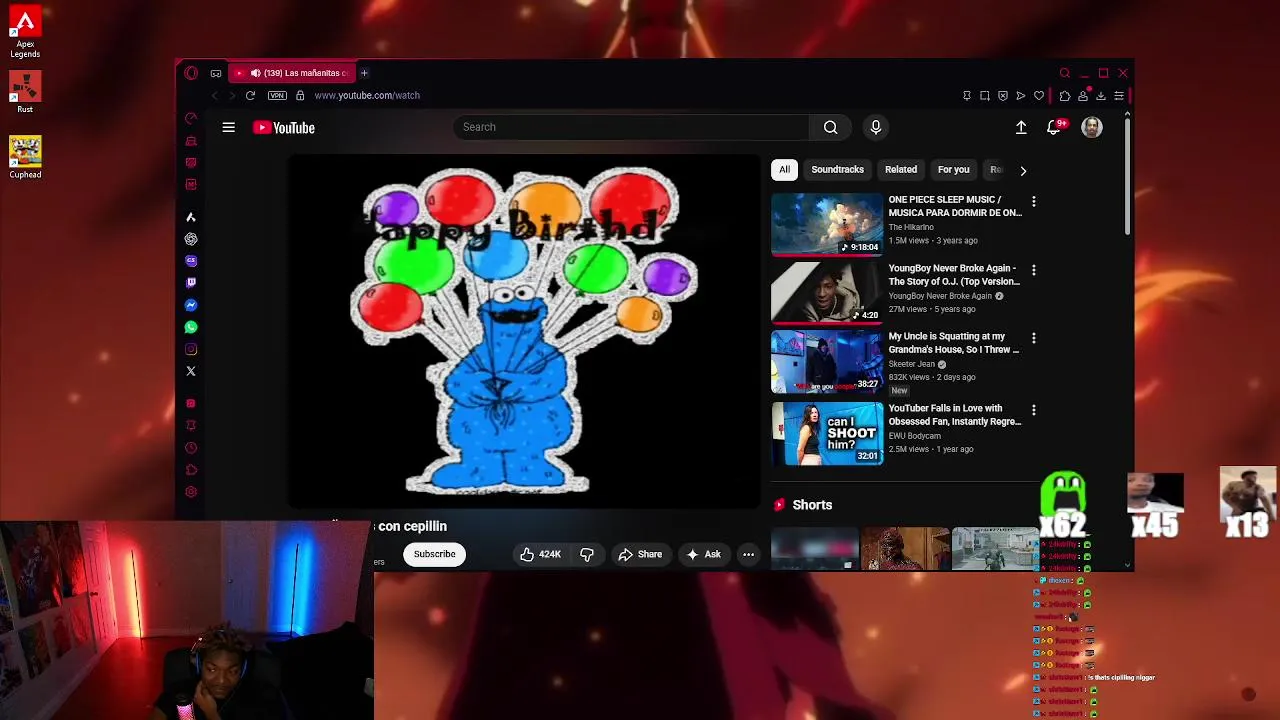The width and height of the screenshot is (1280, 720).
Task: Go back with the browser back arrow
Action: click(x=214, y=95)
